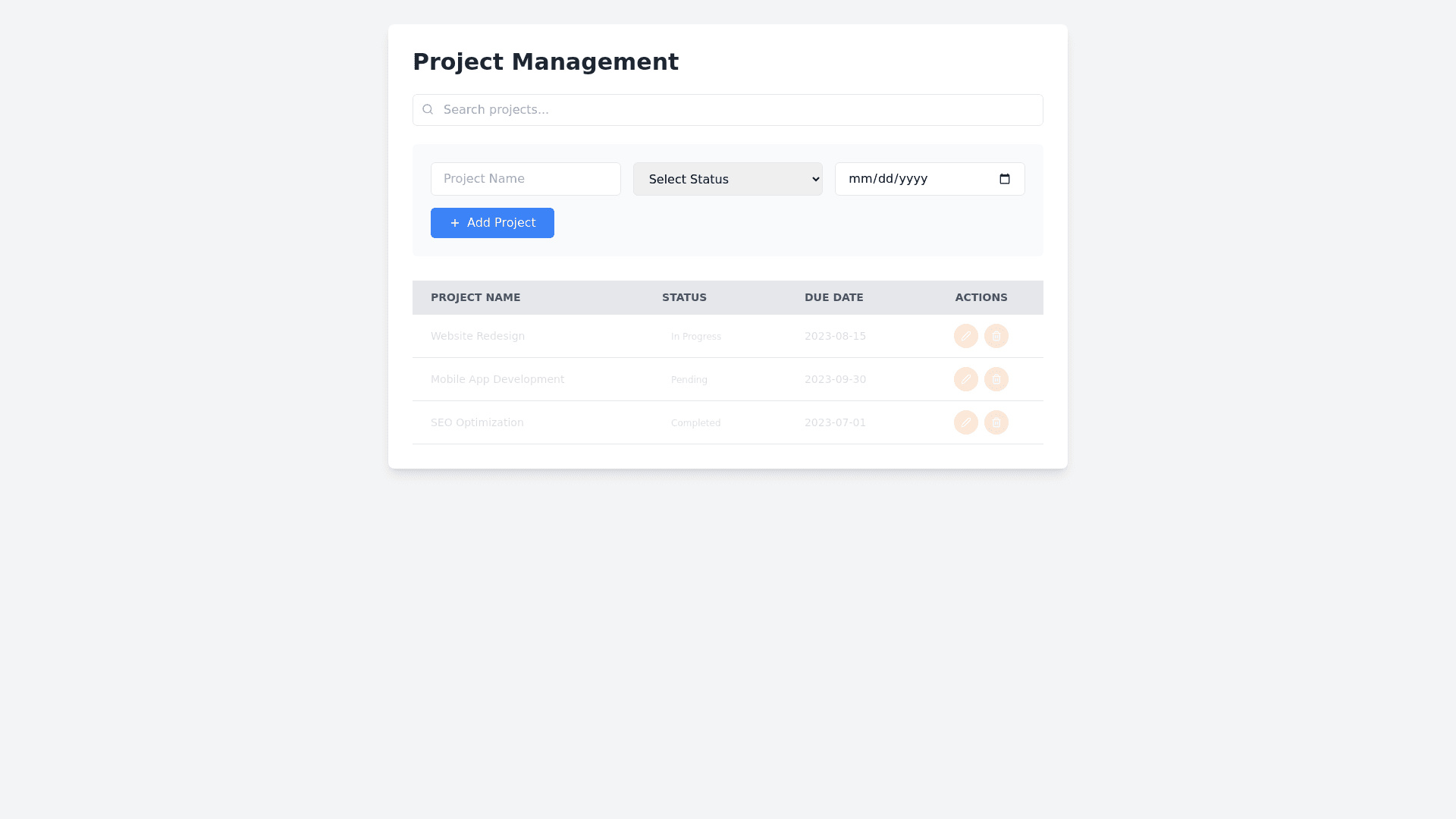The height and width of the screenshot is (819, 1456).
Task: Edit the Website Redesign project
Action: tap(965, 336)
